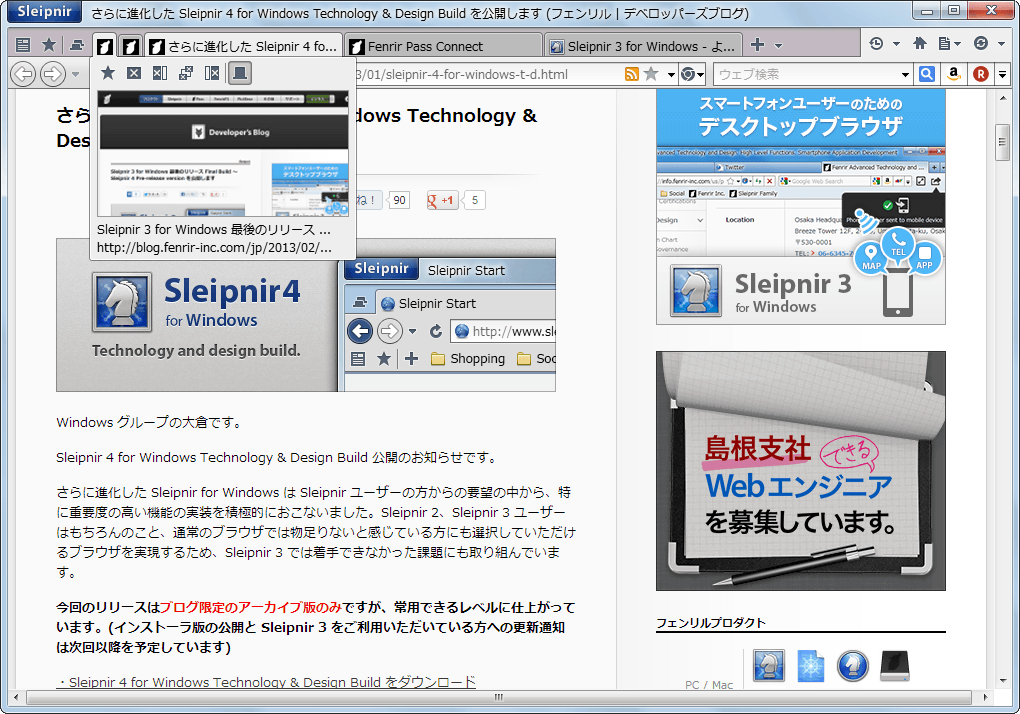Switch to the Fenrir Pass Connect tab
Viewport: 1020px width, 714px height.
coord(443,46)
